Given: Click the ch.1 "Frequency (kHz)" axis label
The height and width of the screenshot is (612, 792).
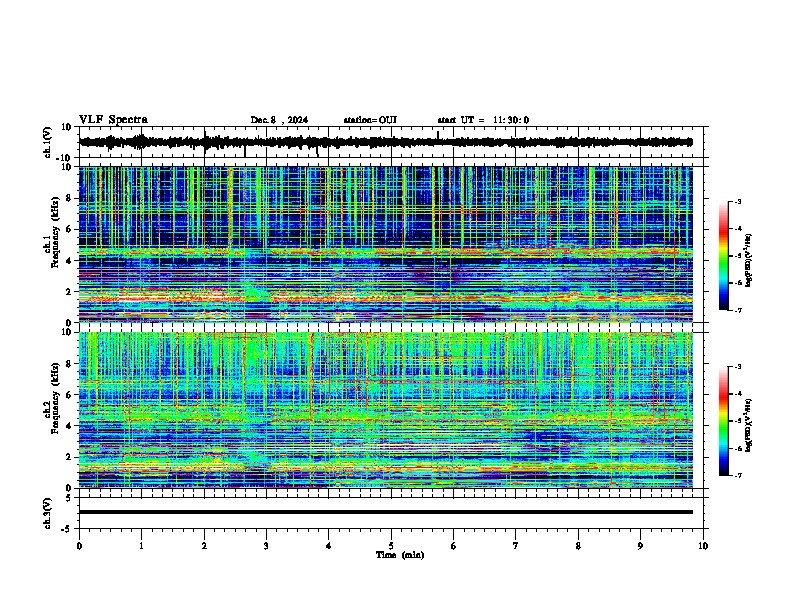Looking at the screenshot, I should click(x=55, y=232).
